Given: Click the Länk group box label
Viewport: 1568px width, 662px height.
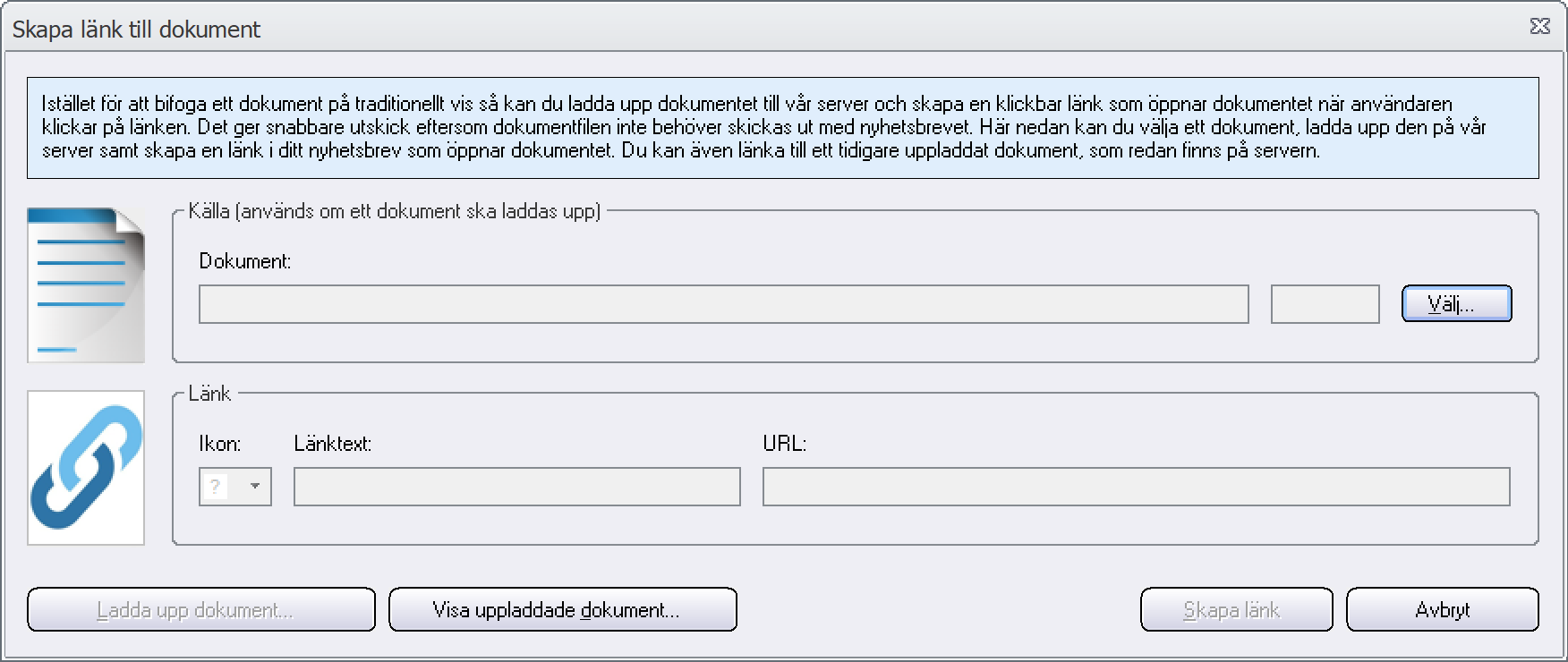Looking at the screenshot, I should (209, 394).
